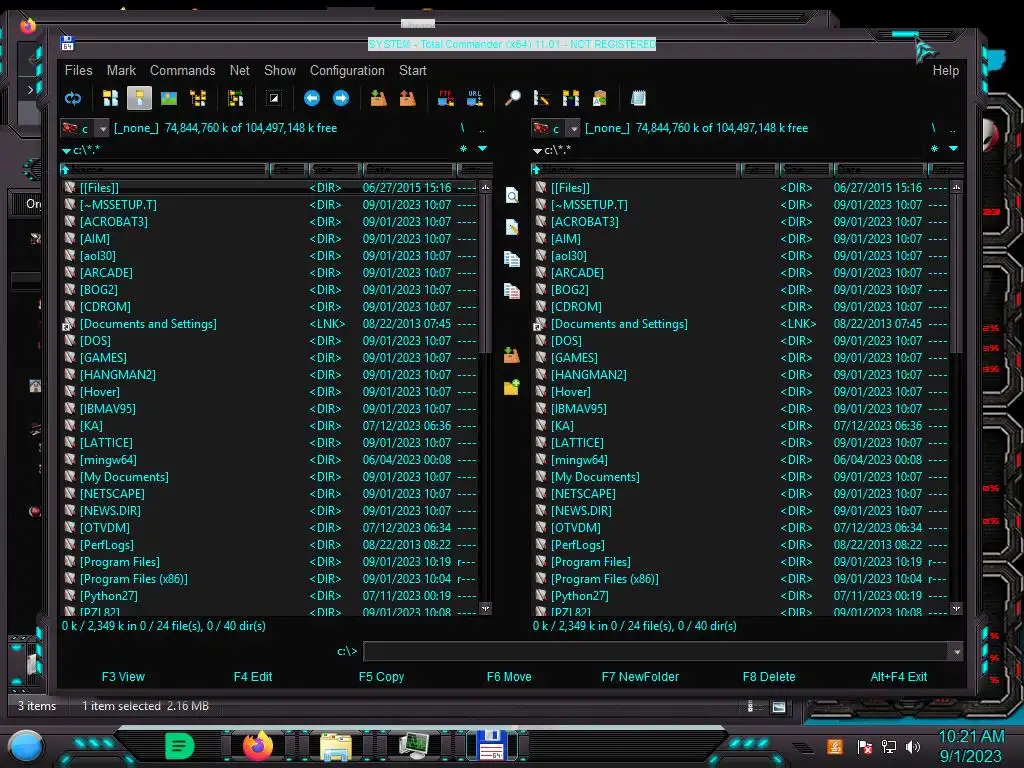Go to parent with right panel '..' button
The image size is (1024, 768).
pyautogui.click(x=953, y=127)
